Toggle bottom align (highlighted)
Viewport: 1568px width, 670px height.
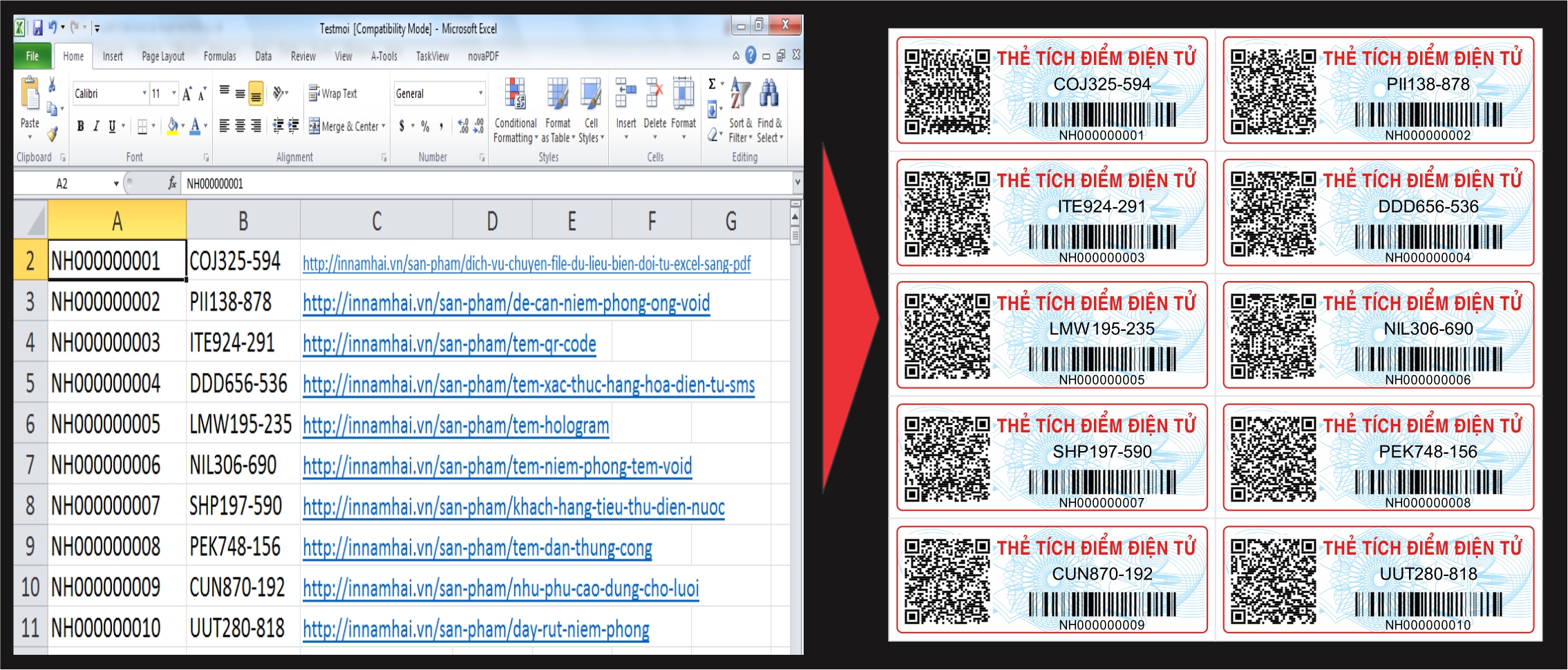(256, 93)
